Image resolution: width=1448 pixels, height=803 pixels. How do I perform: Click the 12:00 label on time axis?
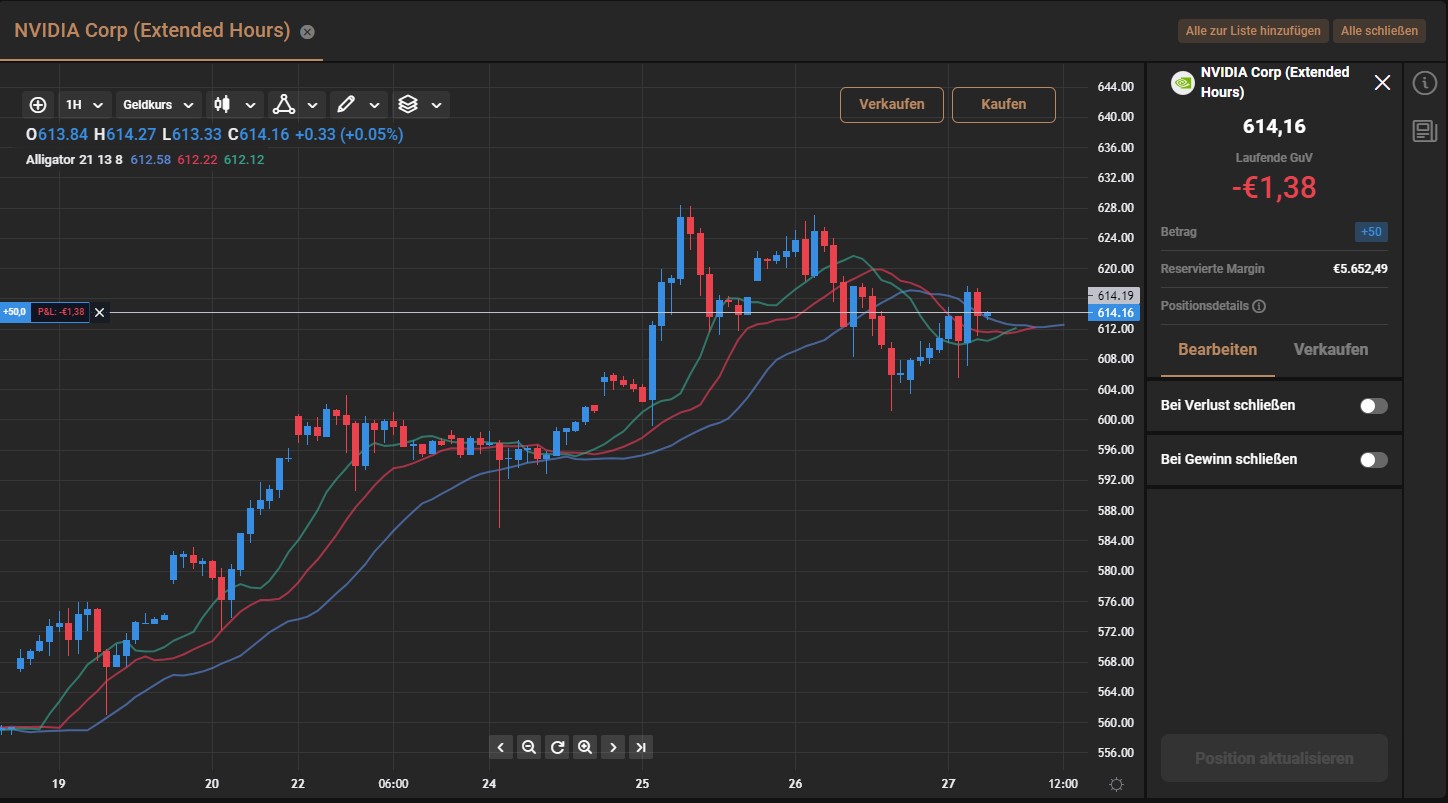(x=1063, y=784)
